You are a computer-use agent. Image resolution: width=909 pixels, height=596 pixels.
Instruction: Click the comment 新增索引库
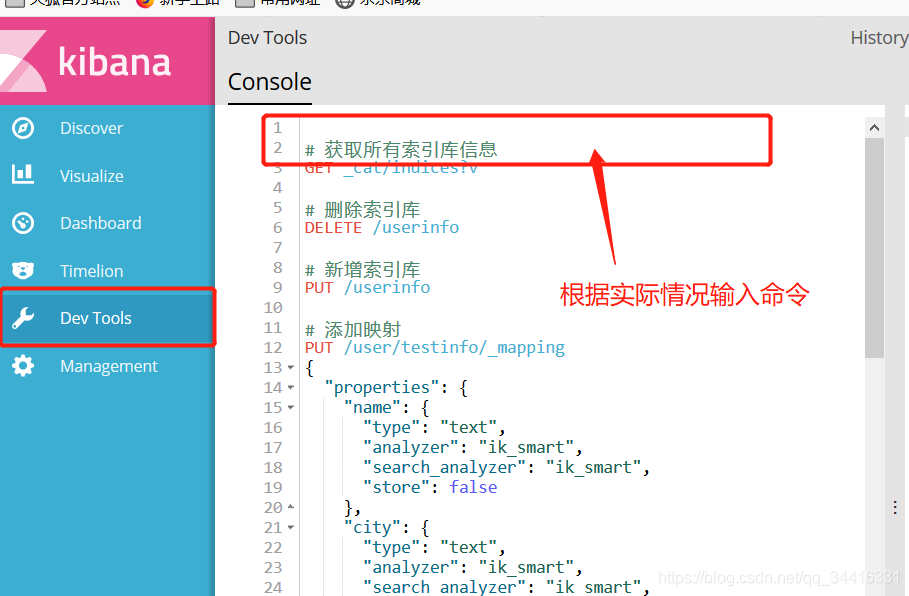tap(362, 270)
